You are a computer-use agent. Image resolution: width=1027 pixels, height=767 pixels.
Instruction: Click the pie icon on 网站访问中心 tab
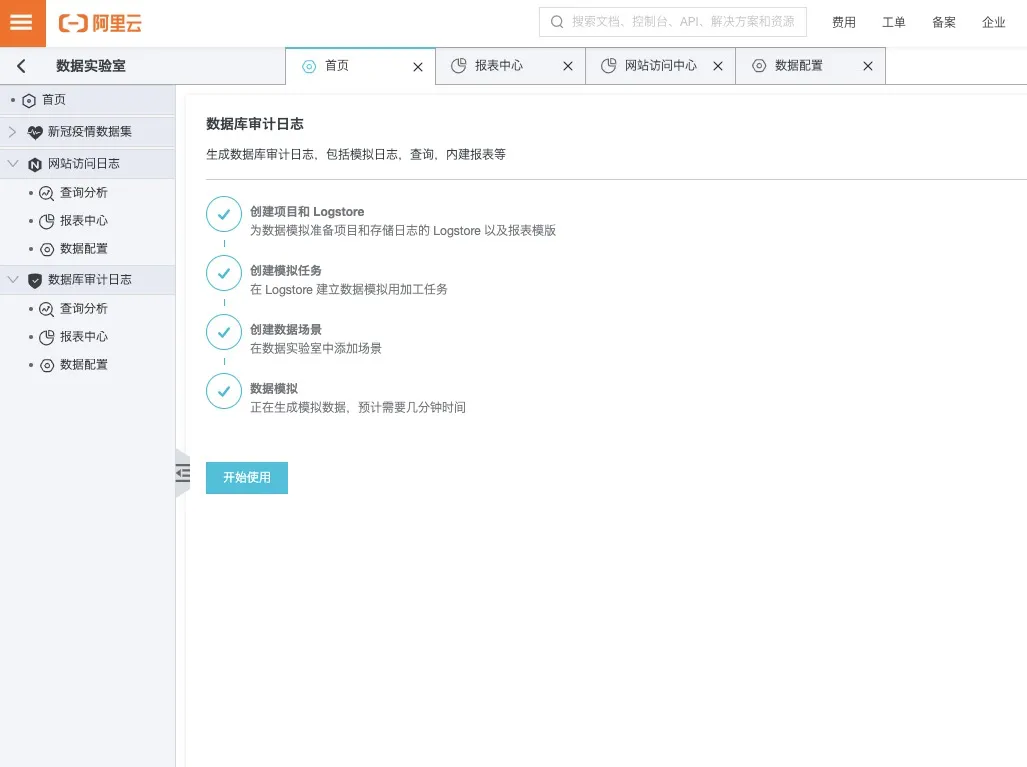(x=608, y=65)
